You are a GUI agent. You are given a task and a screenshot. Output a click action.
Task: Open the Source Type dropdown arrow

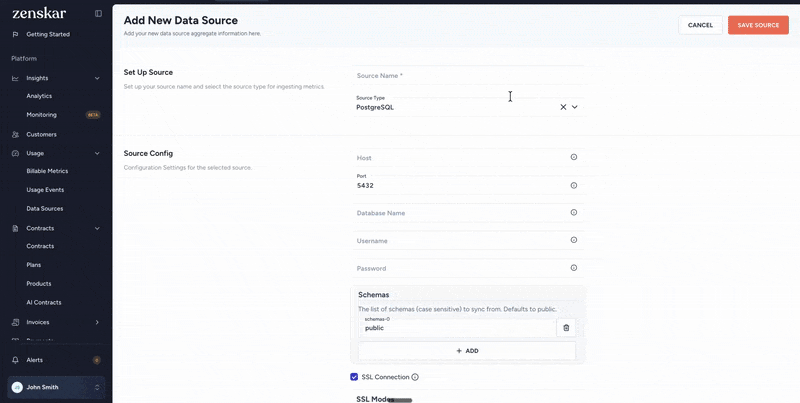click(574, 107)
